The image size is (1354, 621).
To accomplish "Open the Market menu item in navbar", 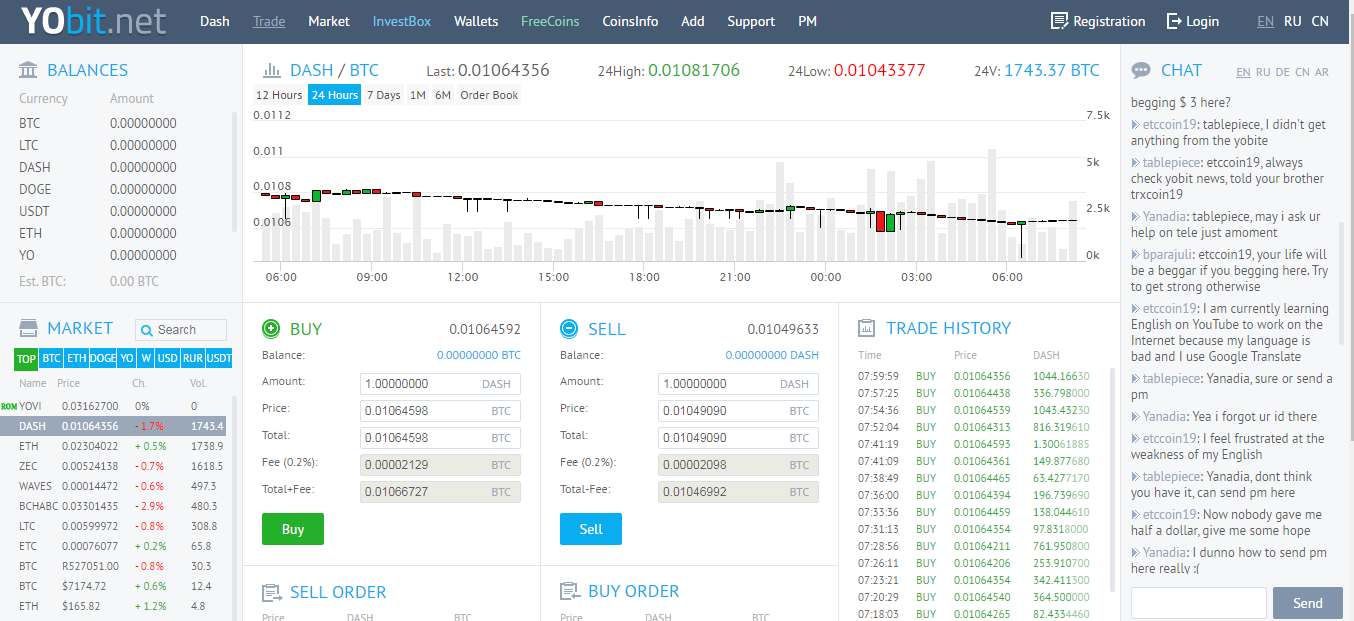I will [x=329, y=21].
